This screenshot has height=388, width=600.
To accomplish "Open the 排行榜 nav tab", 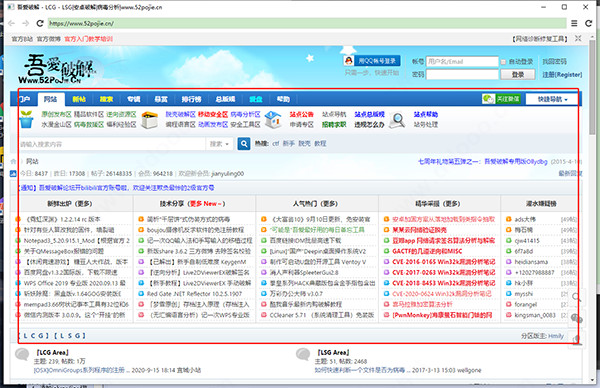I will [191, 99].
